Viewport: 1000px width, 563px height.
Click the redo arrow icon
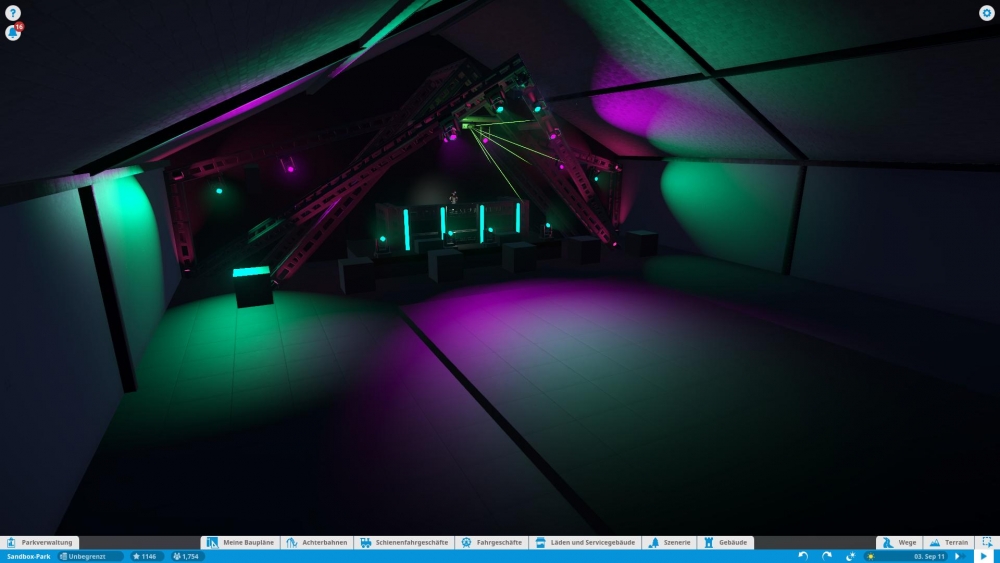(827, 557)
